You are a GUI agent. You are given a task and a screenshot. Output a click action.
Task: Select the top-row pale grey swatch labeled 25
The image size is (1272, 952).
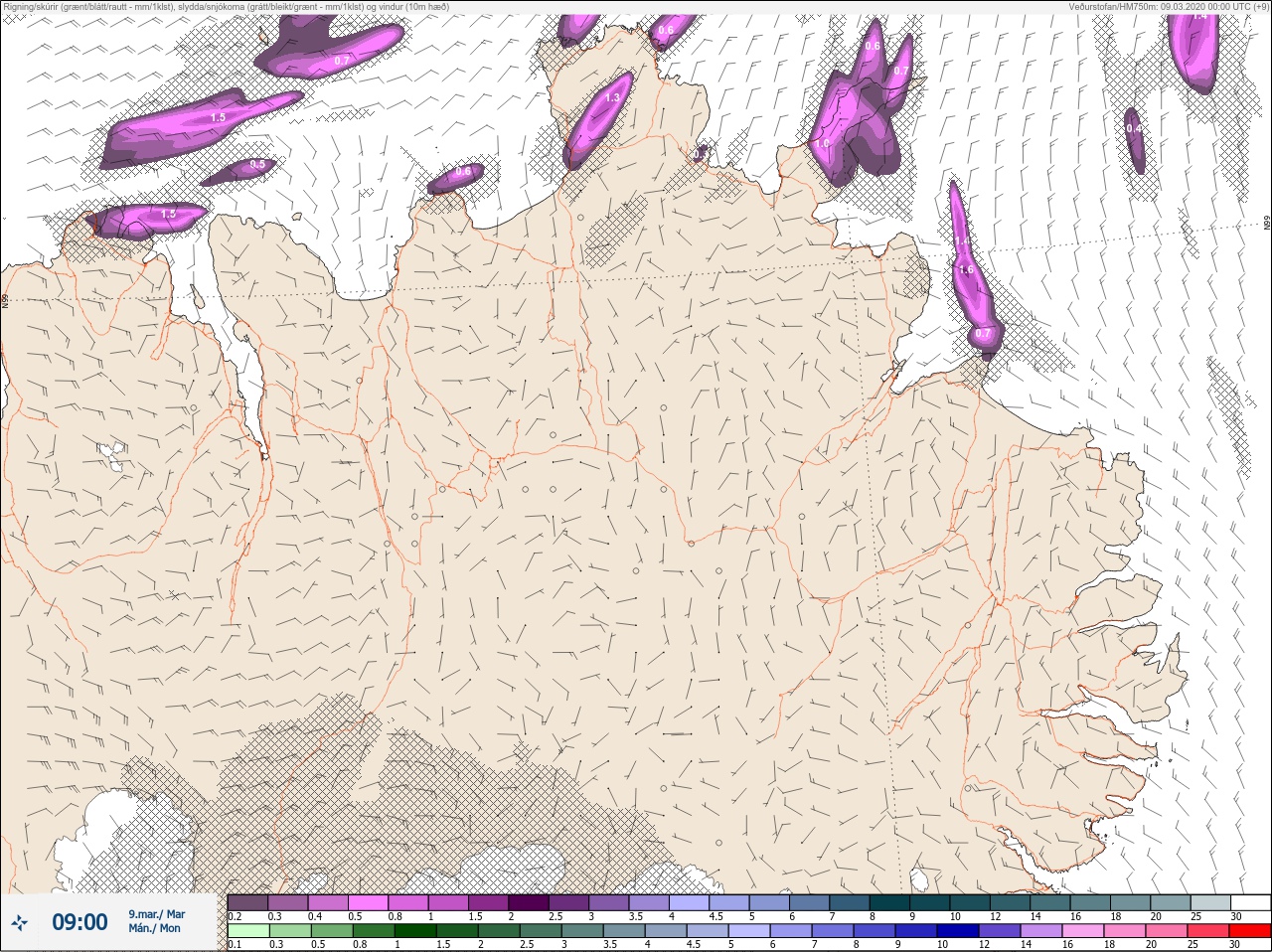click(x=1211, y=902)
